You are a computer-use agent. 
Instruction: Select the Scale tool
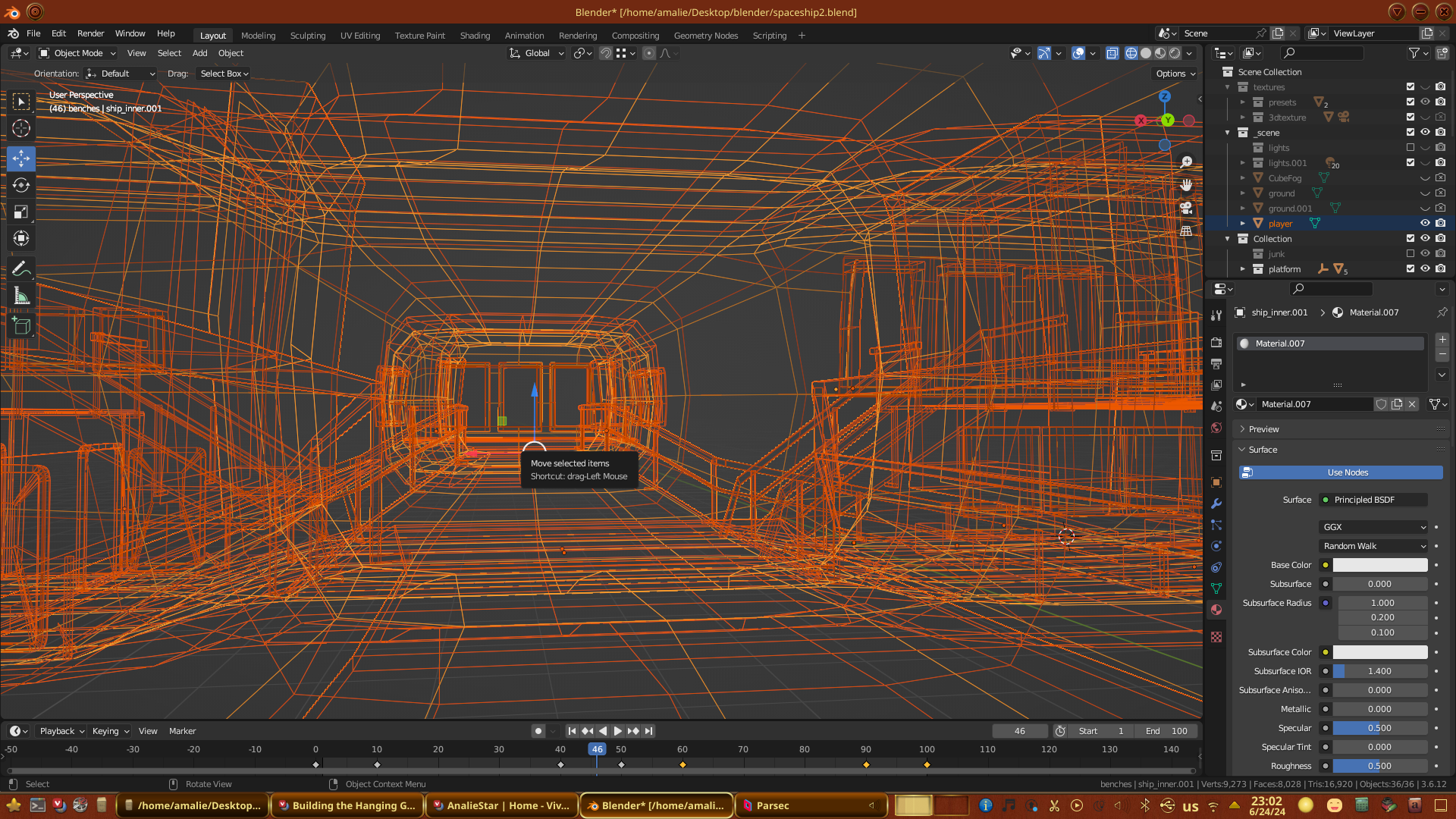[21, 212]
